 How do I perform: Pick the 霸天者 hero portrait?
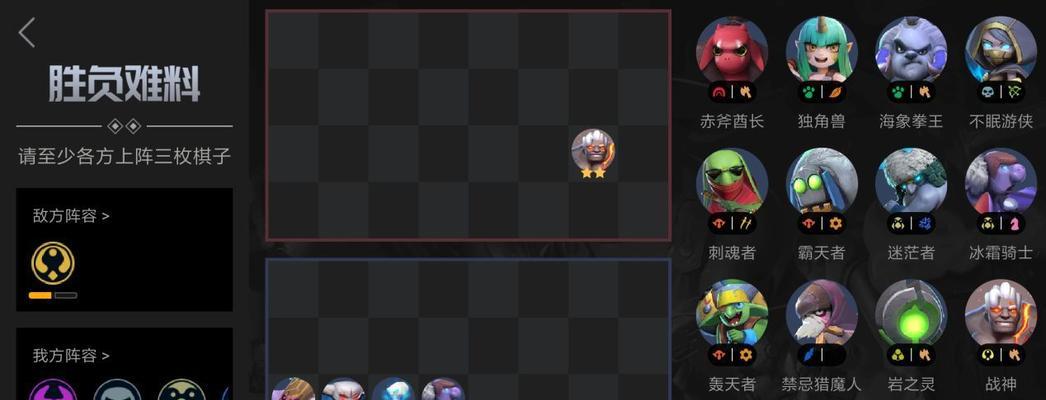click(821, 183)
